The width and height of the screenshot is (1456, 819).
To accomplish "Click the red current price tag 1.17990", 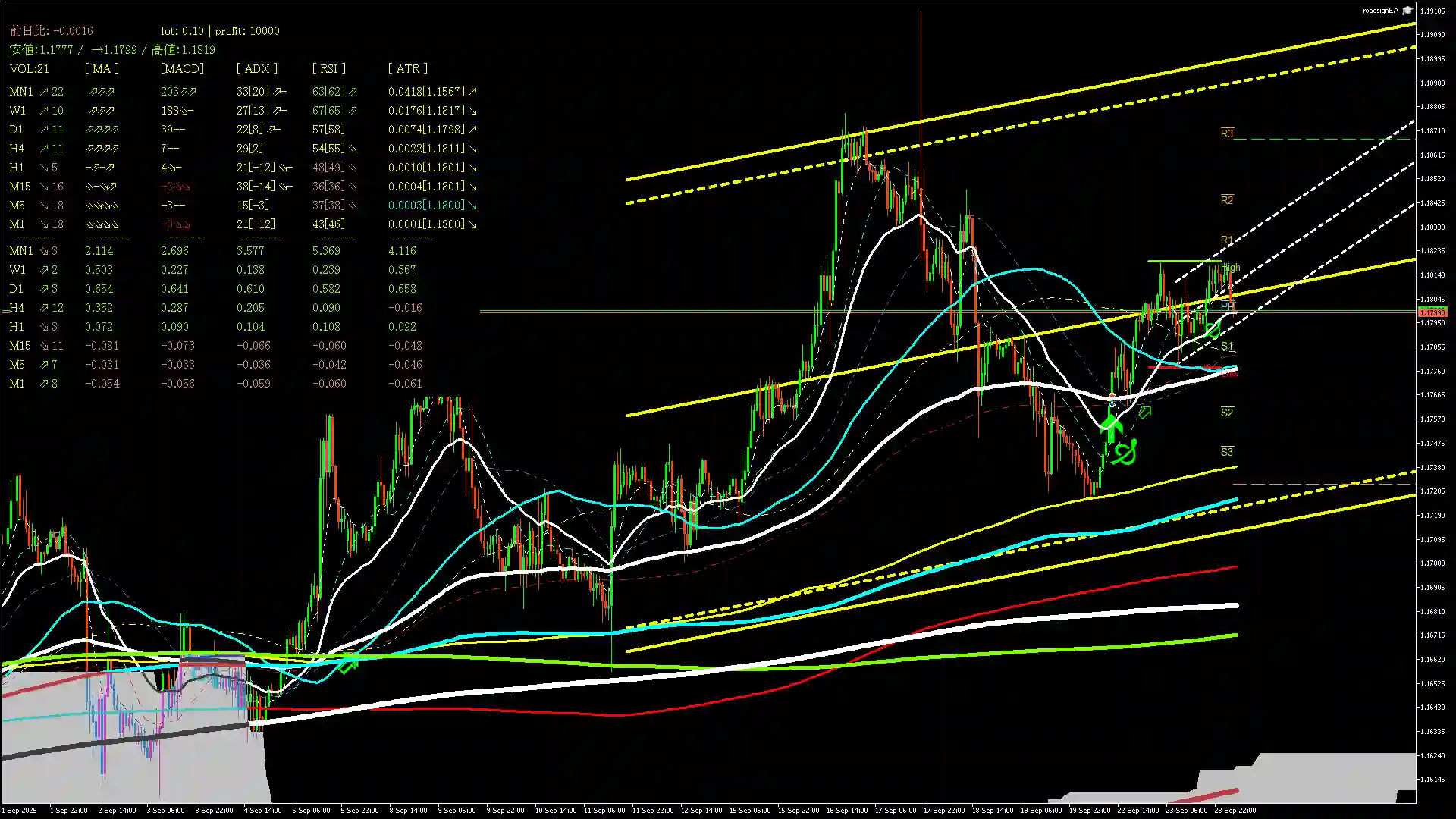I will 1432,312.
